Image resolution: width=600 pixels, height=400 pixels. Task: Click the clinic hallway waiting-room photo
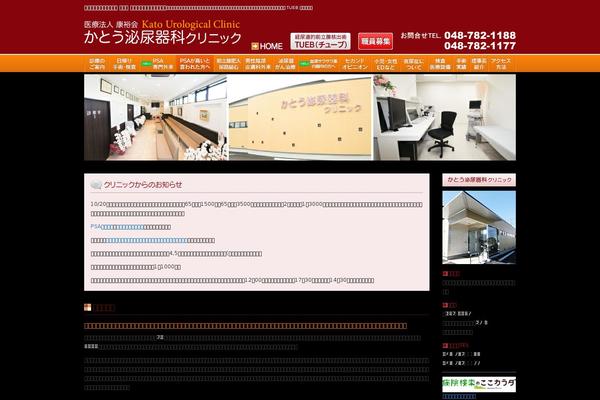(x=156, y=117)
